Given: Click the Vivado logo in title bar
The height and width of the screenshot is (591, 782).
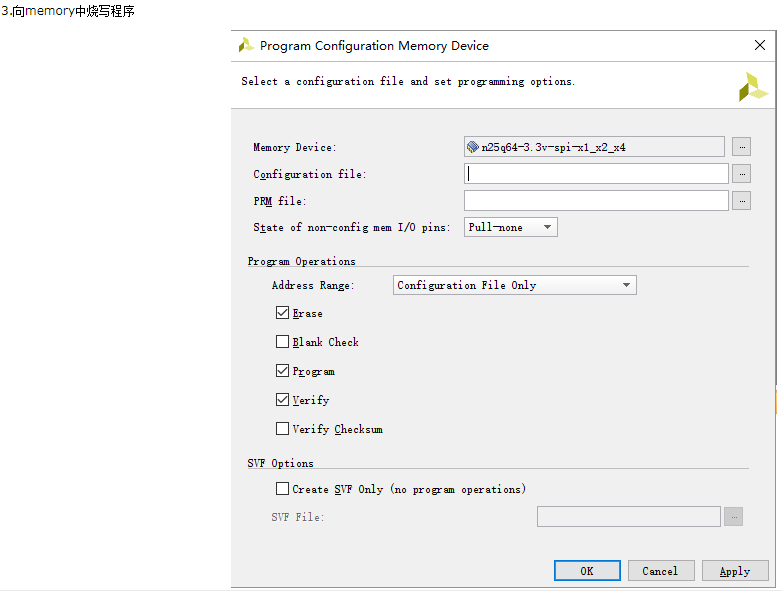Looking at the screenshot, I should pyautogui.click(x=246, y=45).
